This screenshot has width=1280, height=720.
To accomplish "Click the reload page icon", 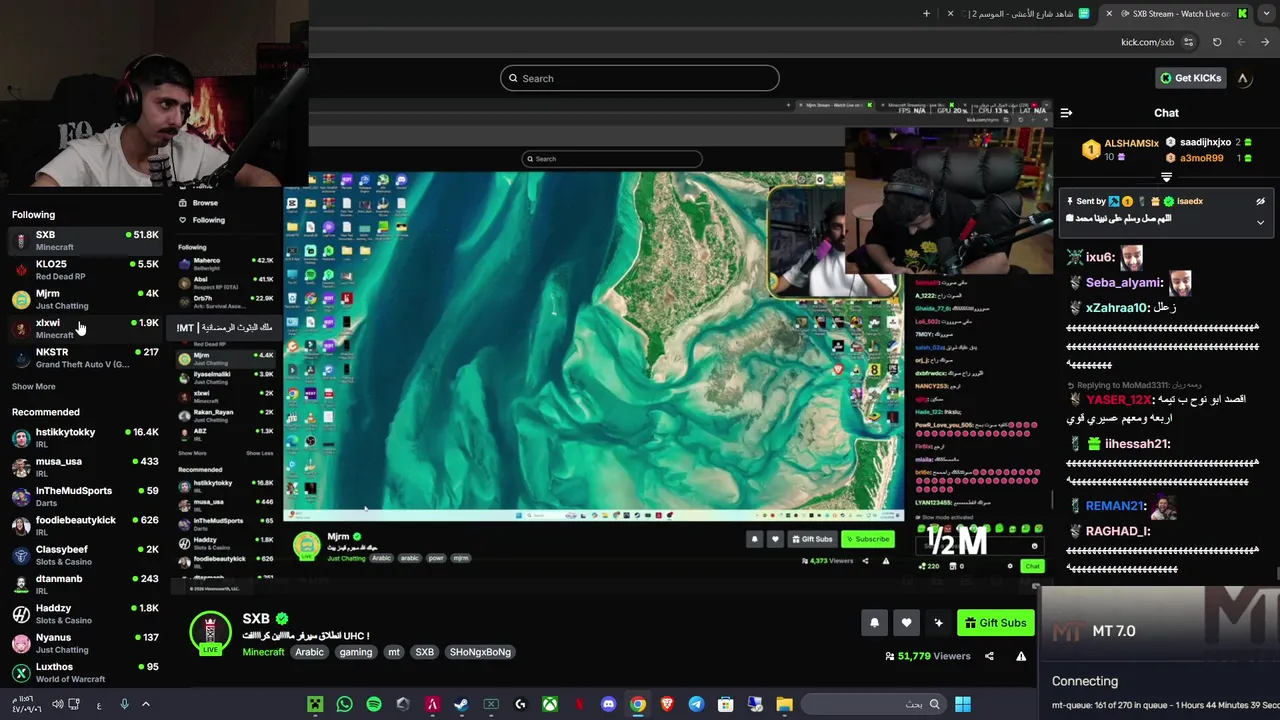I will point(1217,42).
